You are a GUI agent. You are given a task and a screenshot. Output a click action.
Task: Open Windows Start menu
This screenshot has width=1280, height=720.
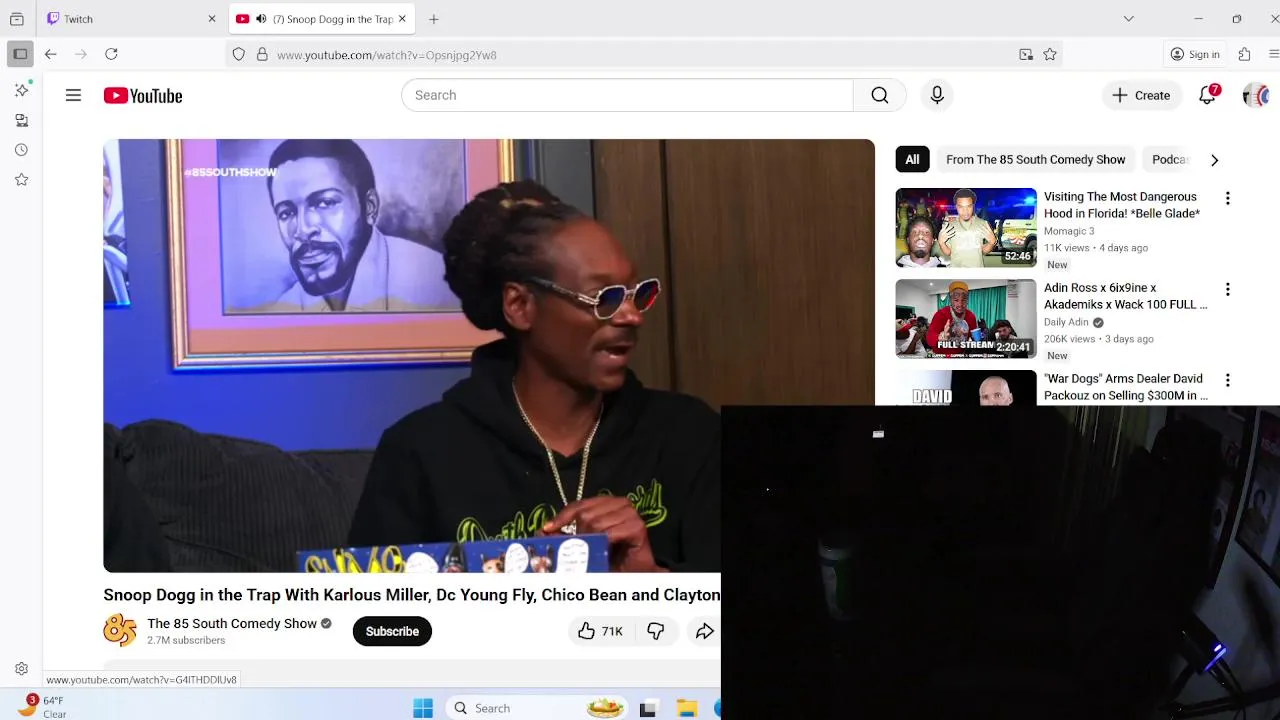click(x=423, y=708)
